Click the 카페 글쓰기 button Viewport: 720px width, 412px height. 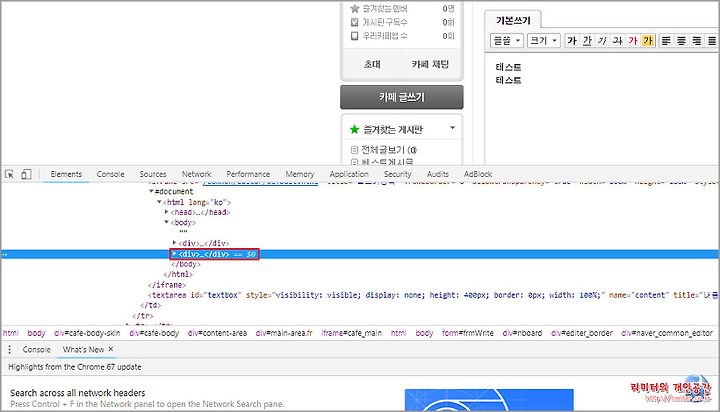(402, 97)
